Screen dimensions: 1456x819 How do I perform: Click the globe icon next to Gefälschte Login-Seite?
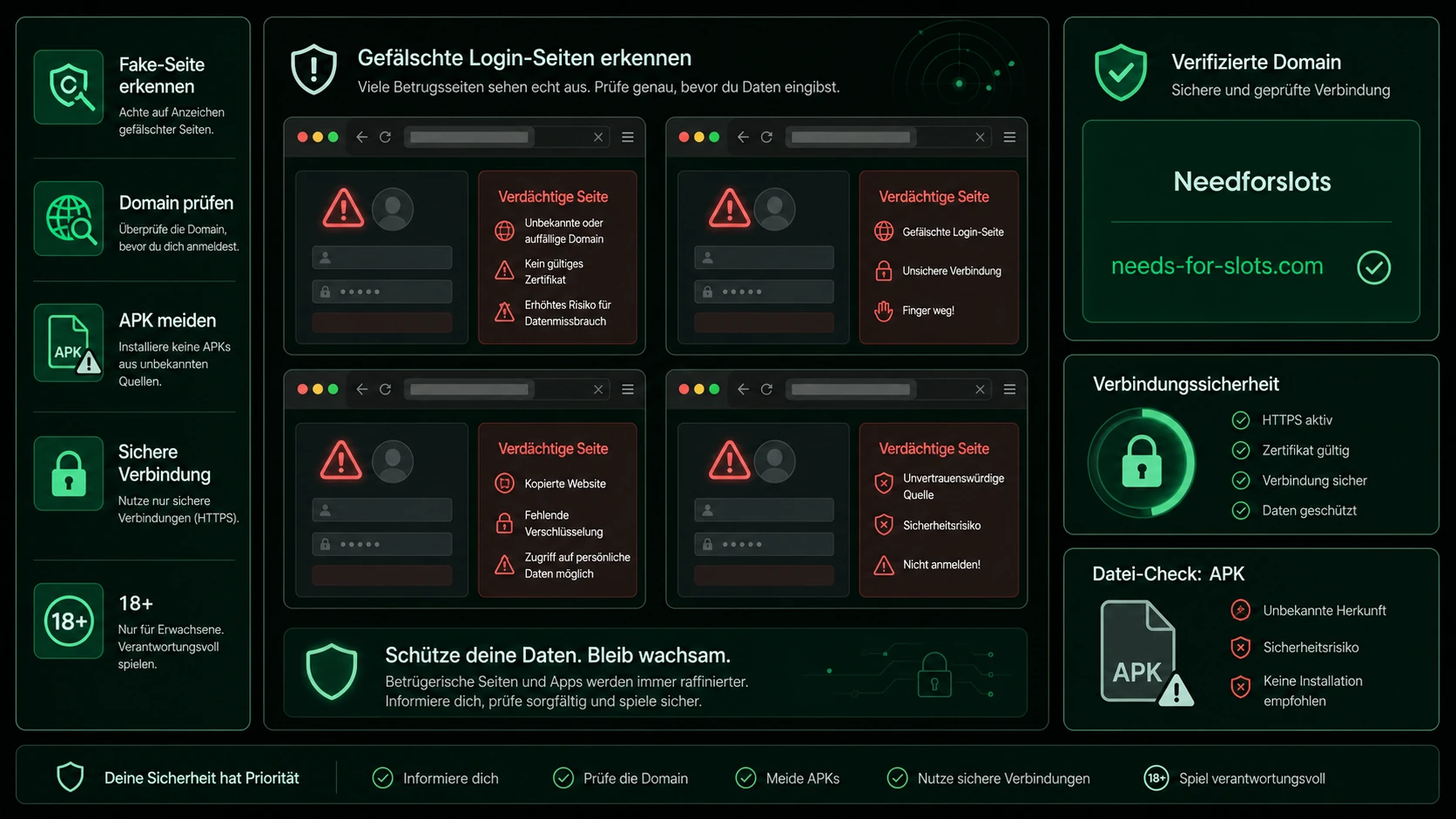click(x=884, y=232)
